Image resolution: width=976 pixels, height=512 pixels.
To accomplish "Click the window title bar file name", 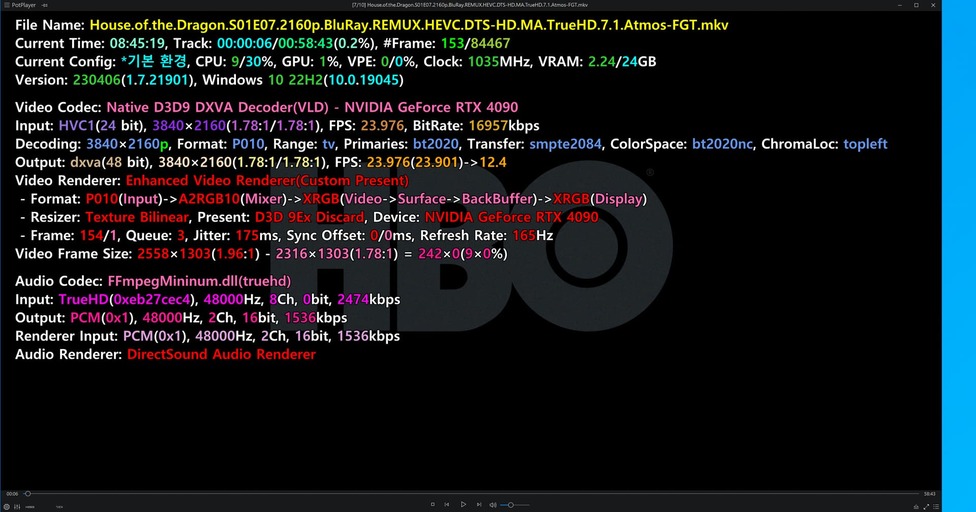I will pyautogui.click(x=469, y=5).
